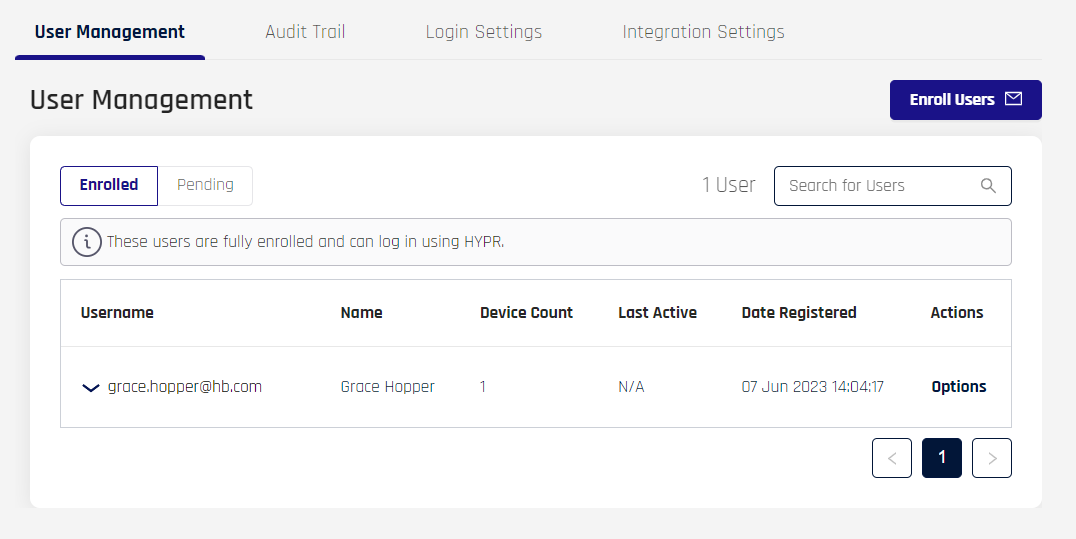Click the Enroll Users button

pos(966,100)
